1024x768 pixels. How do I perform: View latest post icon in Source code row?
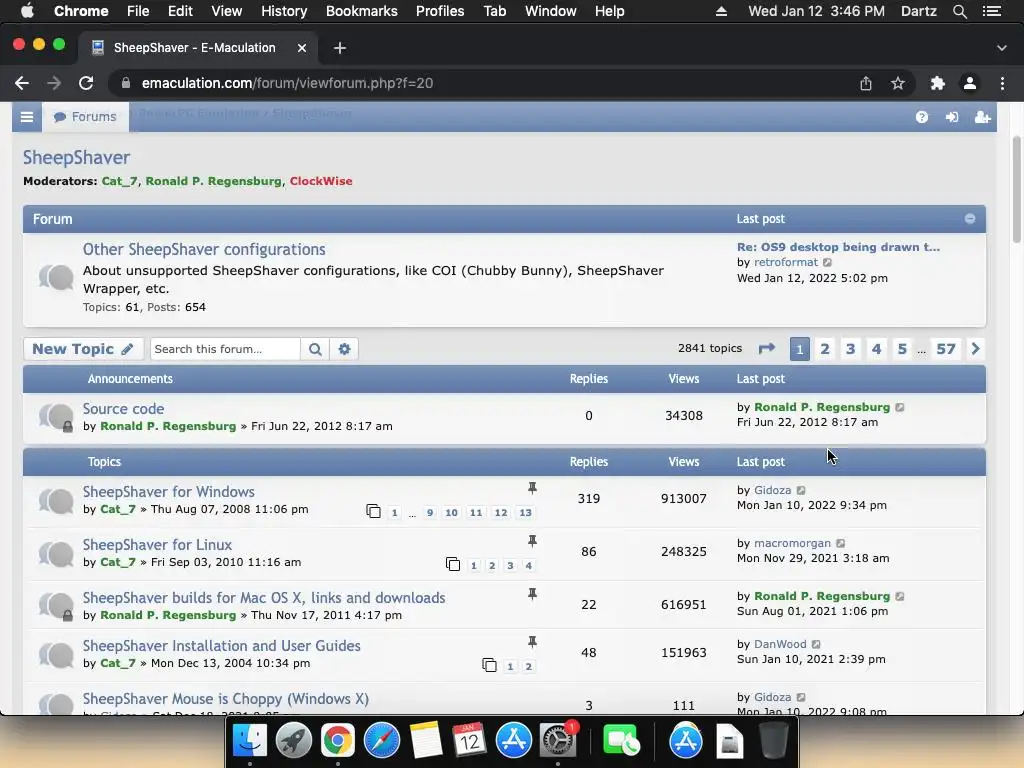pyautogui.click(x=900, y=408)
